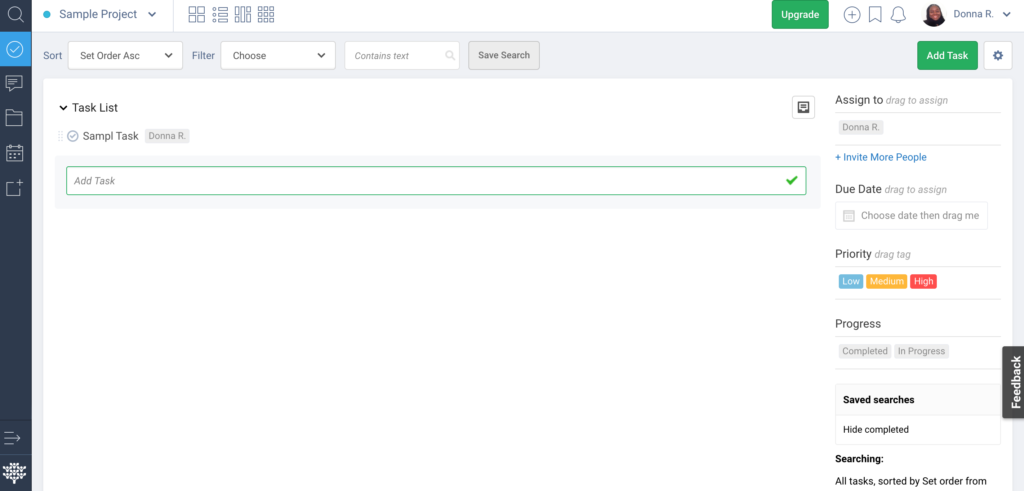Select the Medium priority tag
Screen dimensions: 1024x491
pyautogui.click(x=887, y=281)
